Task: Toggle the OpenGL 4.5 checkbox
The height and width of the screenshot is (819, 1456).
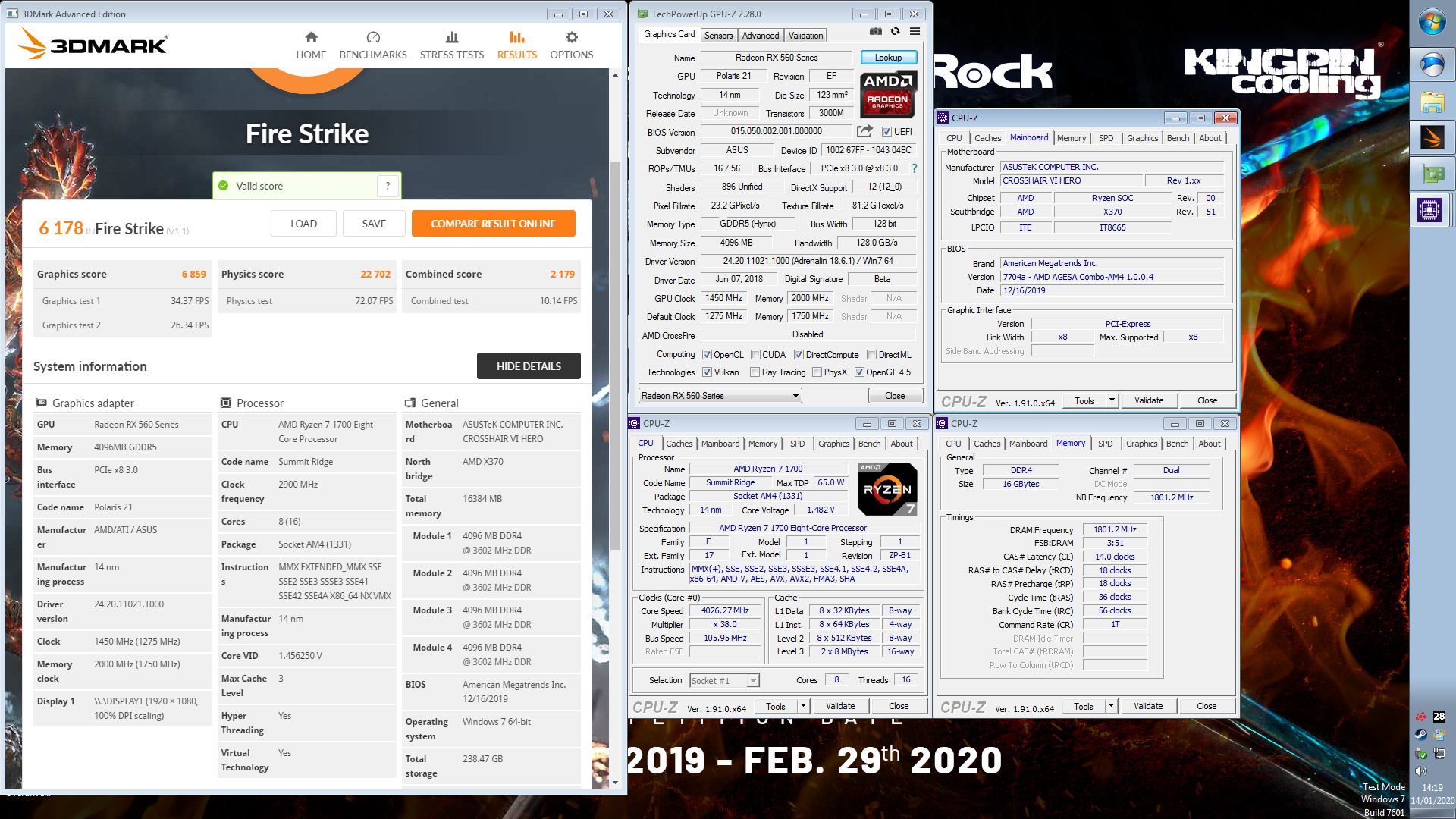Action: (x=859, y=372)
